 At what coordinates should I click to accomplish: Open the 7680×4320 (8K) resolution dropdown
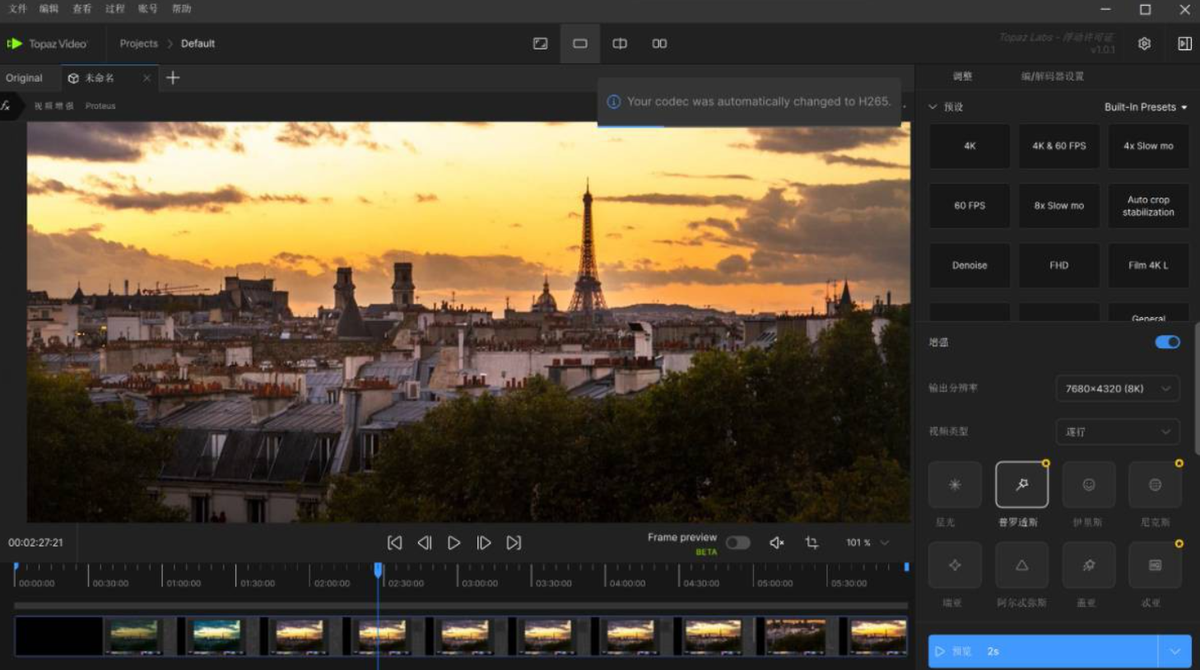1117,388
